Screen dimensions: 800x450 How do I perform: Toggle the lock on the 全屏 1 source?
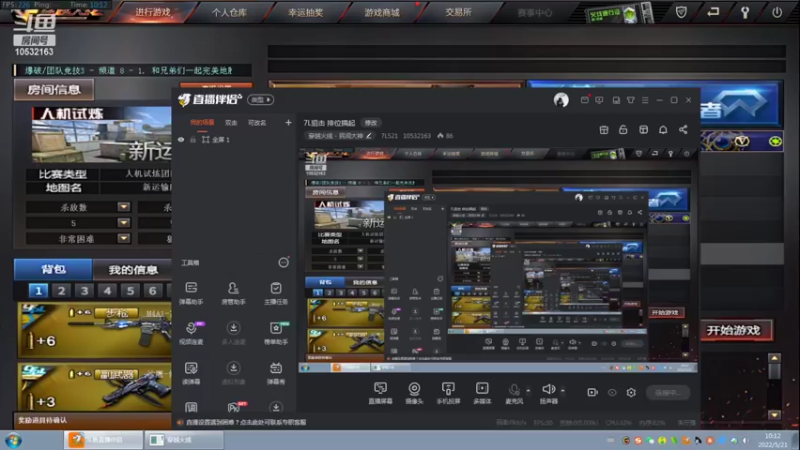tap(193, 139)
